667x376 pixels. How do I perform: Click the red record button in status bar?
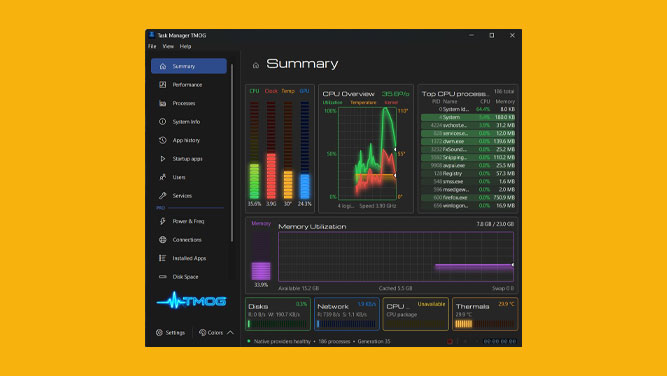(449, 341)
